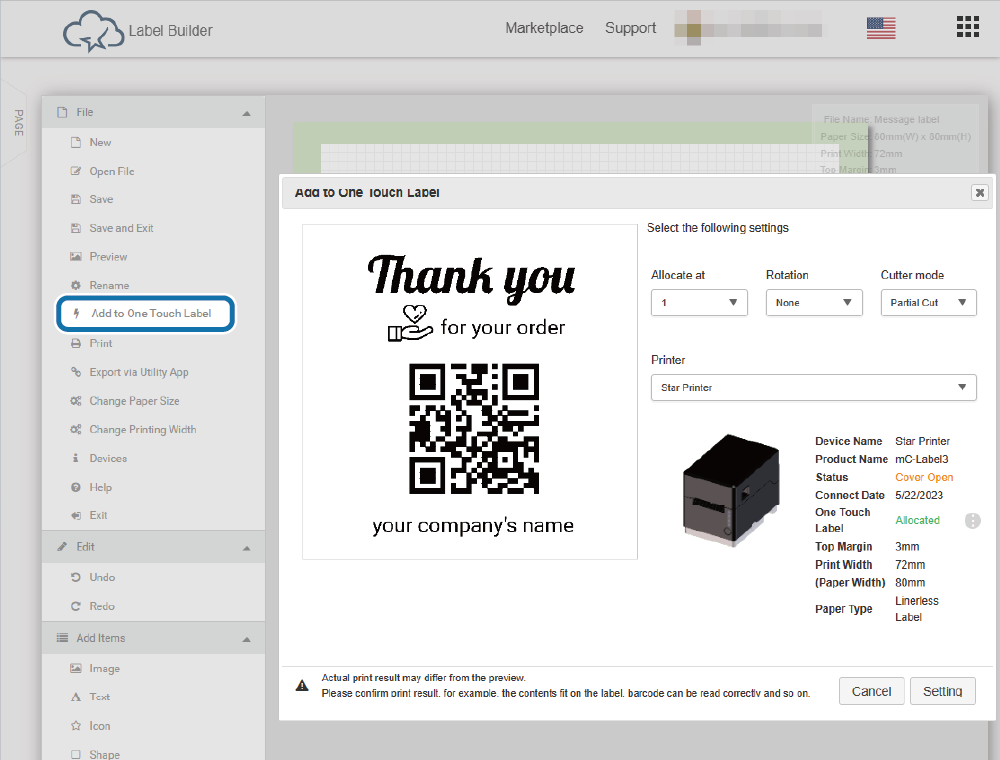1000x760 pixels.
Task: Click the Change Paper Size gears icon
Action: pyautogui.click(x=76, y=400)
